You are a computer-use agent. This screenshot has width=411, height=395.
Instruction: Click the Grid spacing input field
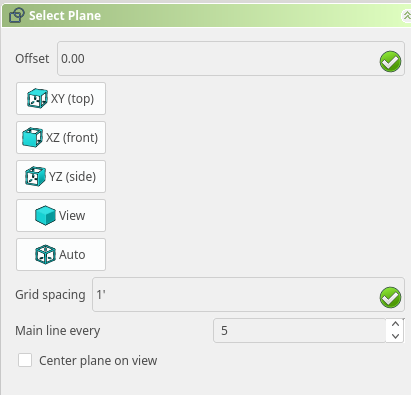point(248,294)
